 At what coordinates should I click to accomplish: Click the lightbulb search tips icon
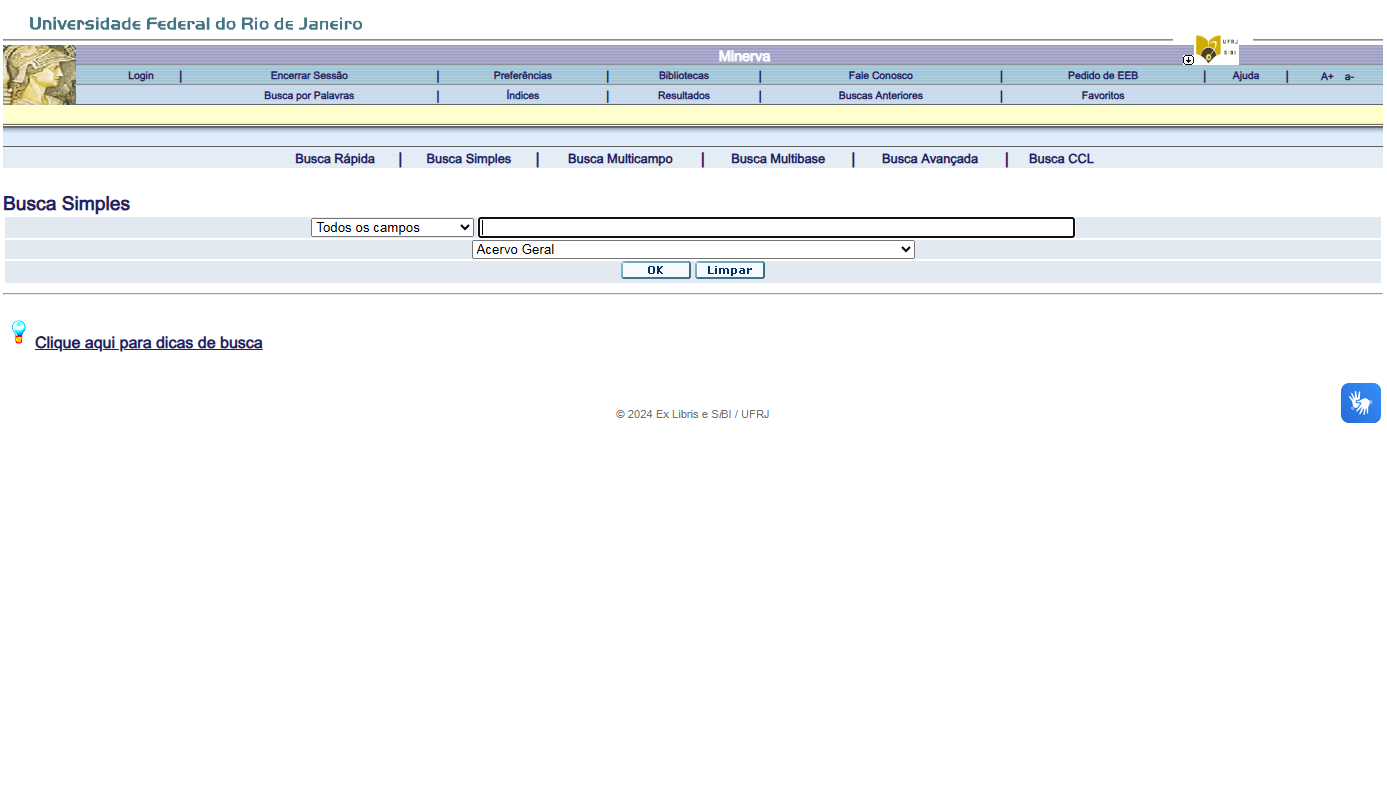(x=18, y=333)
